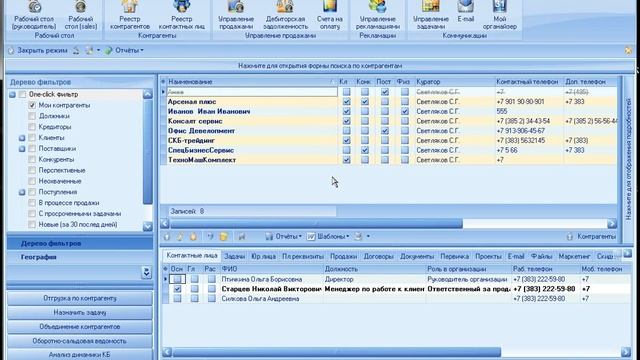Click third icon in contractor grid toolbar
The width and height of the screenshot is (640, 360).
pos(193,236)
